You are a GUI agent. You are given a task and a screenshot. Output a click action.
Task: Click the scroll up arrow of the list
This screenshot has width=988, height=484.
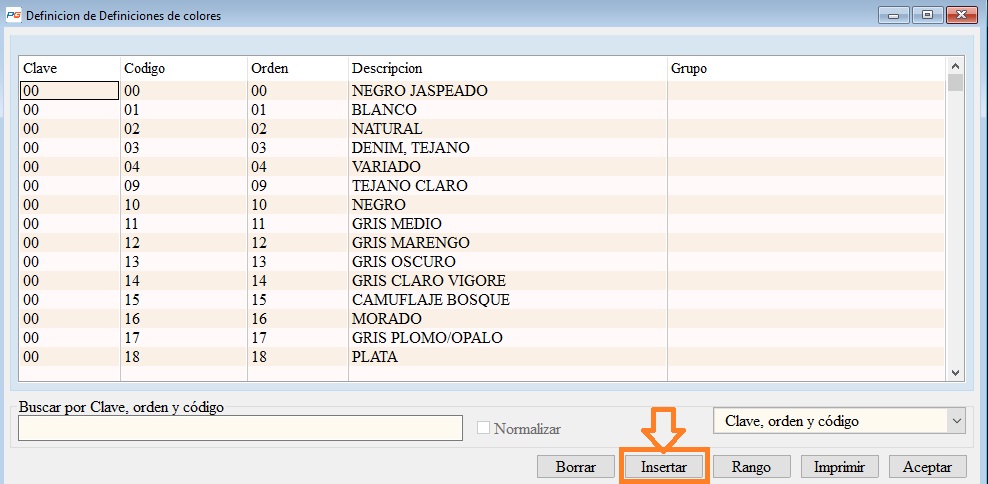955,66
